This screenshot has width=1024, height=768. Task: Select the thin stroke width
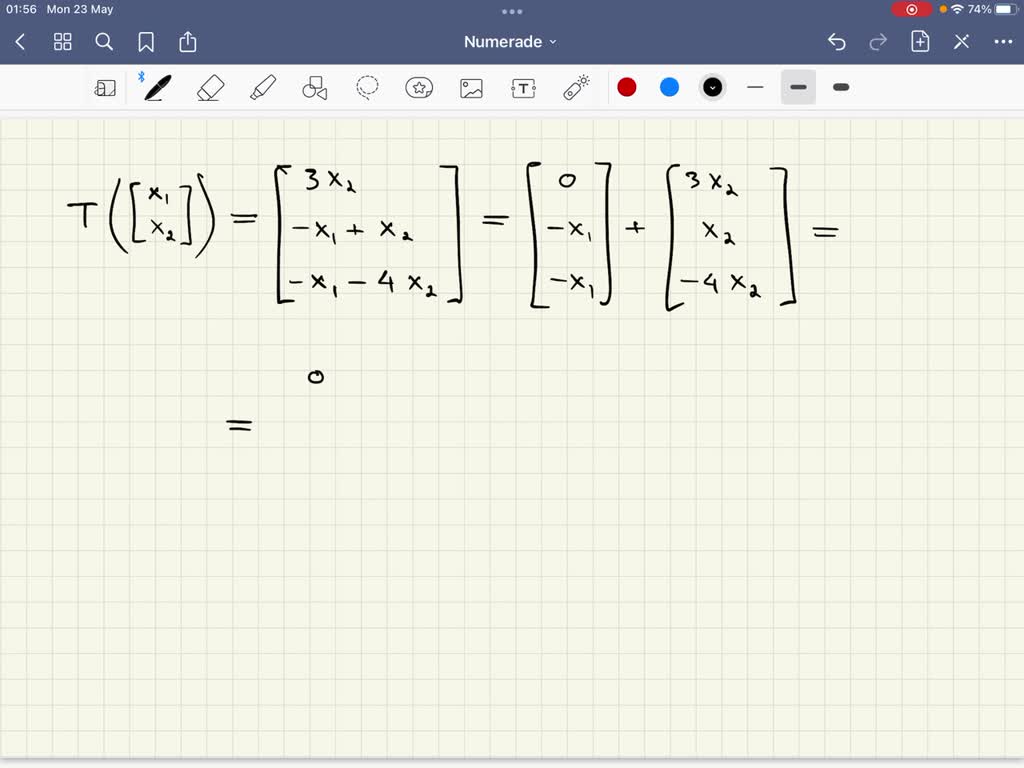pyautogui.click(x=755, y=87)
